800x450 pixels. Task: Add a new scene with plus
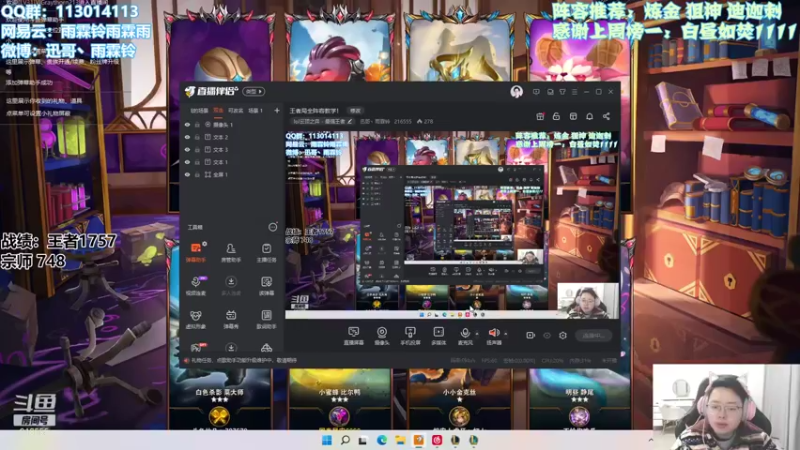[277, 110]
